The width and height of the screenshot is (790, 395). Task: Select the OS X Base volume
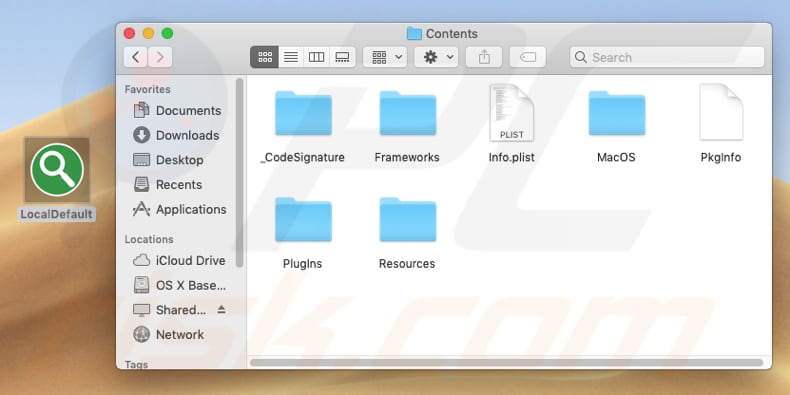tap(179, 285)
